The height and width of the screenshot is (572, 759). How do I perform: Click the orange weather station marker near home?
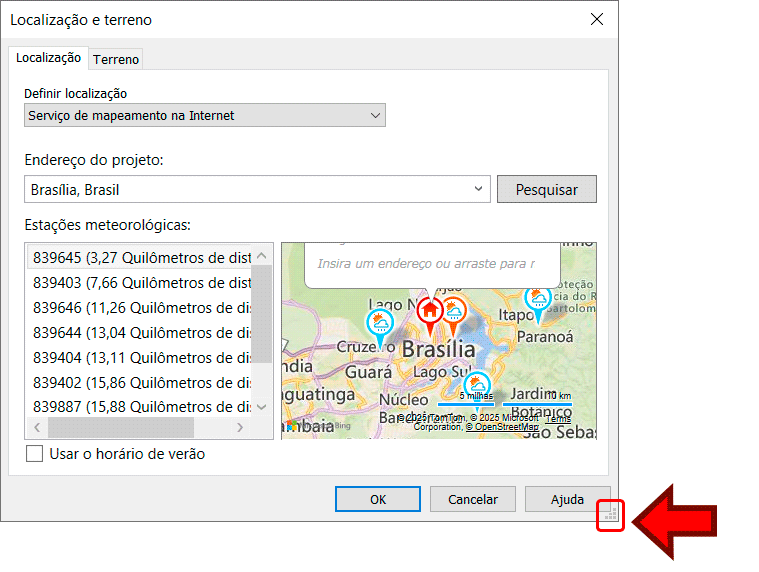click(x=454, y=315)
